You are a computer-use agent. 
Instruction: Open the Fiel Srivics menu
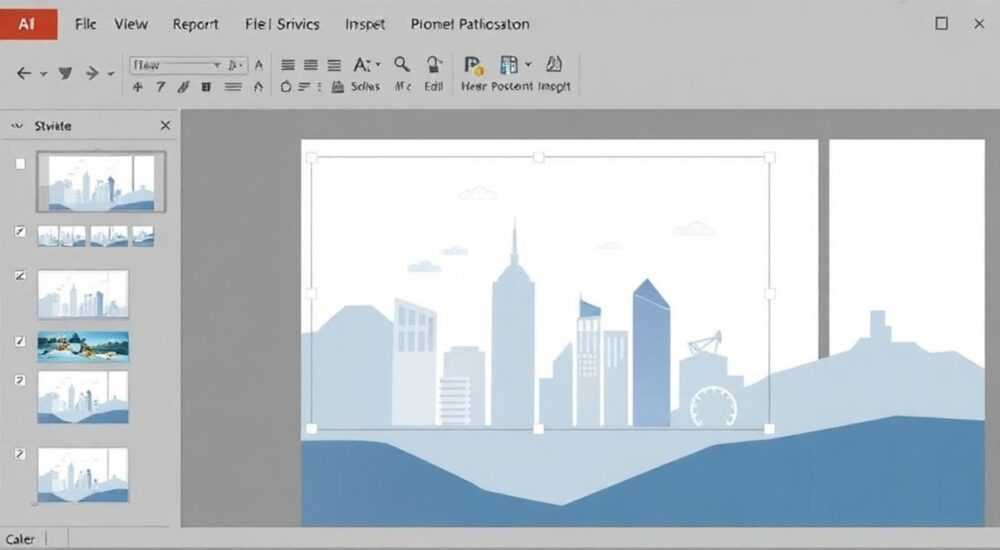pos(282,24)
